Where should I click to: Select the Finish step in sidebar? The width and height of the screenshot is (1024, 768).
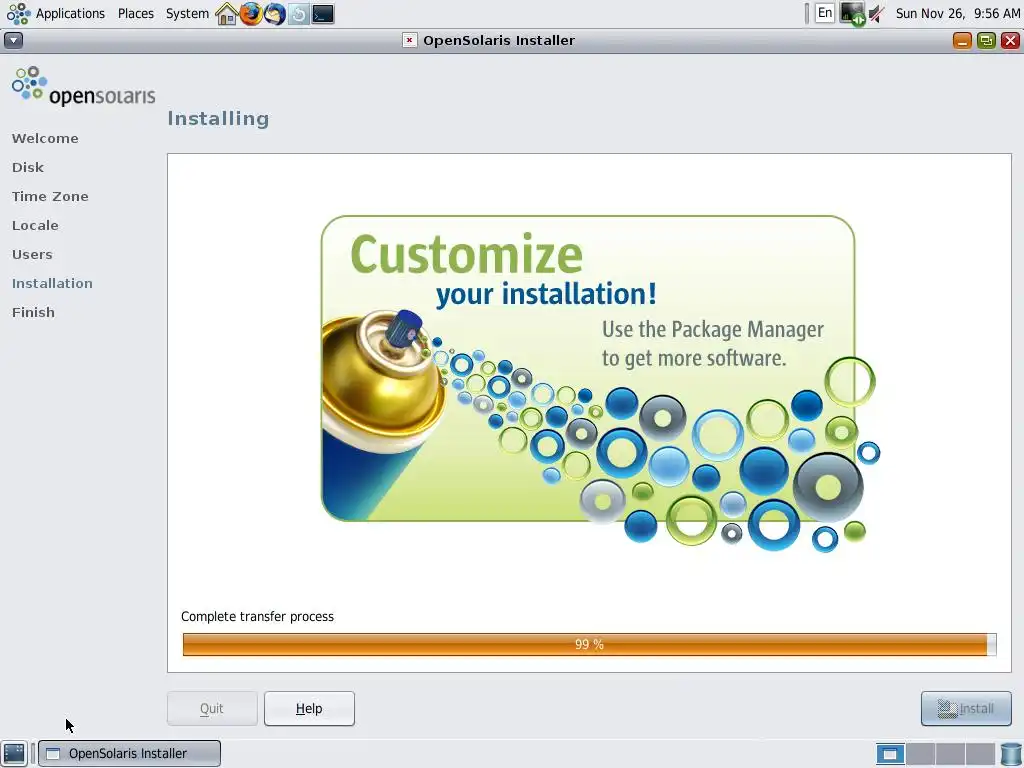click(33, 312)
